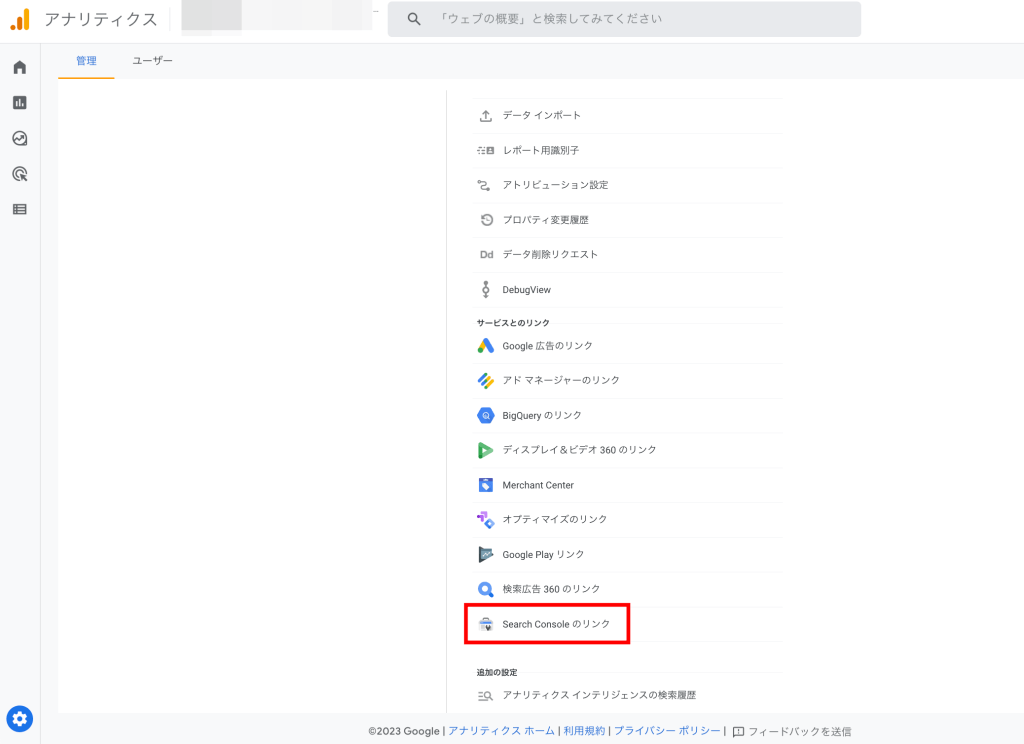Screen dimensions: 1024x744
Task: Click the Google Ads logo icon
Action: (x=485, y=346)
